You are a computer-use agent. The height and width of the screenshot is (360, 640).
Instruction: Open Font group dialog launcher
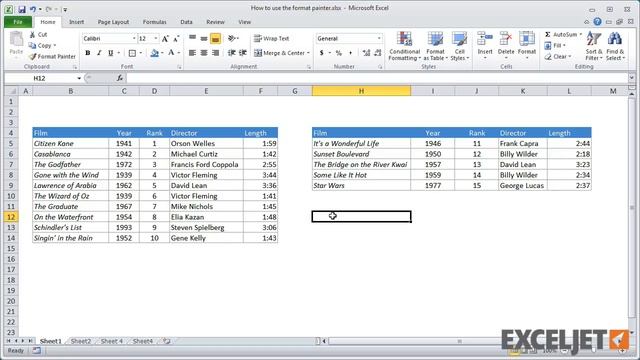[x=179, y=67]
